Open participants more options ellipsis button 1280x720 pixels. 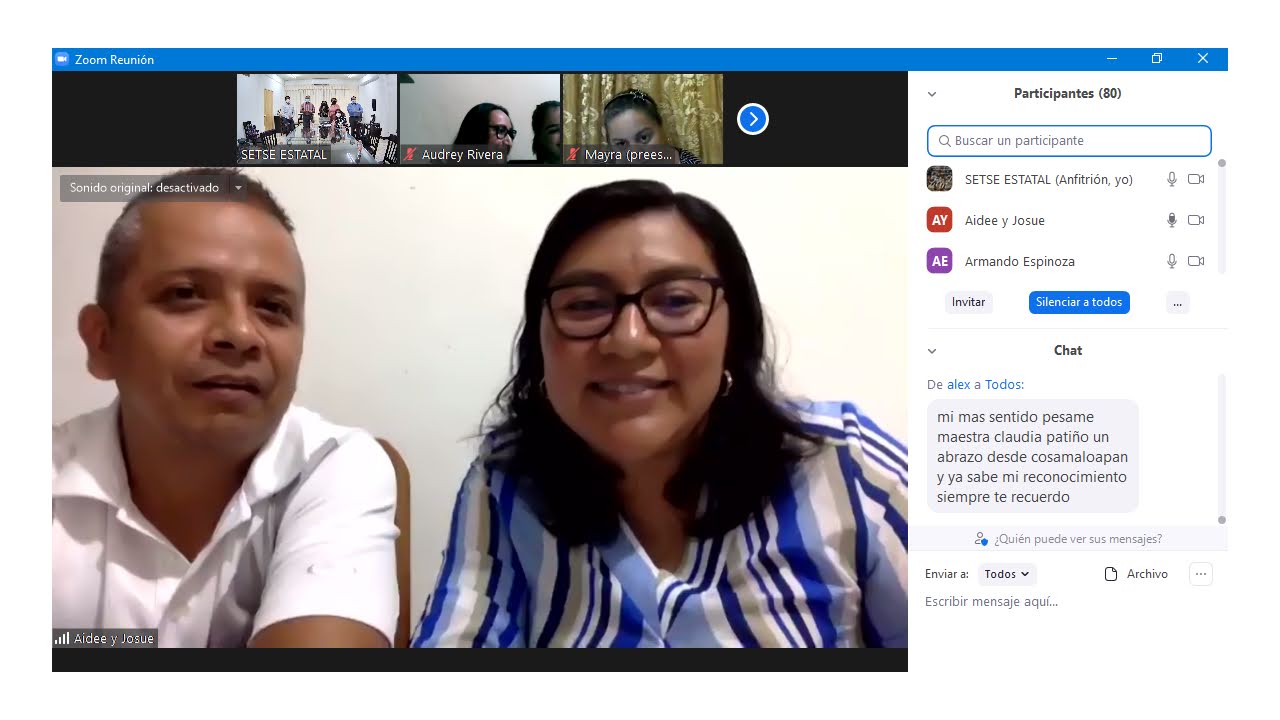coord(1177,302)
